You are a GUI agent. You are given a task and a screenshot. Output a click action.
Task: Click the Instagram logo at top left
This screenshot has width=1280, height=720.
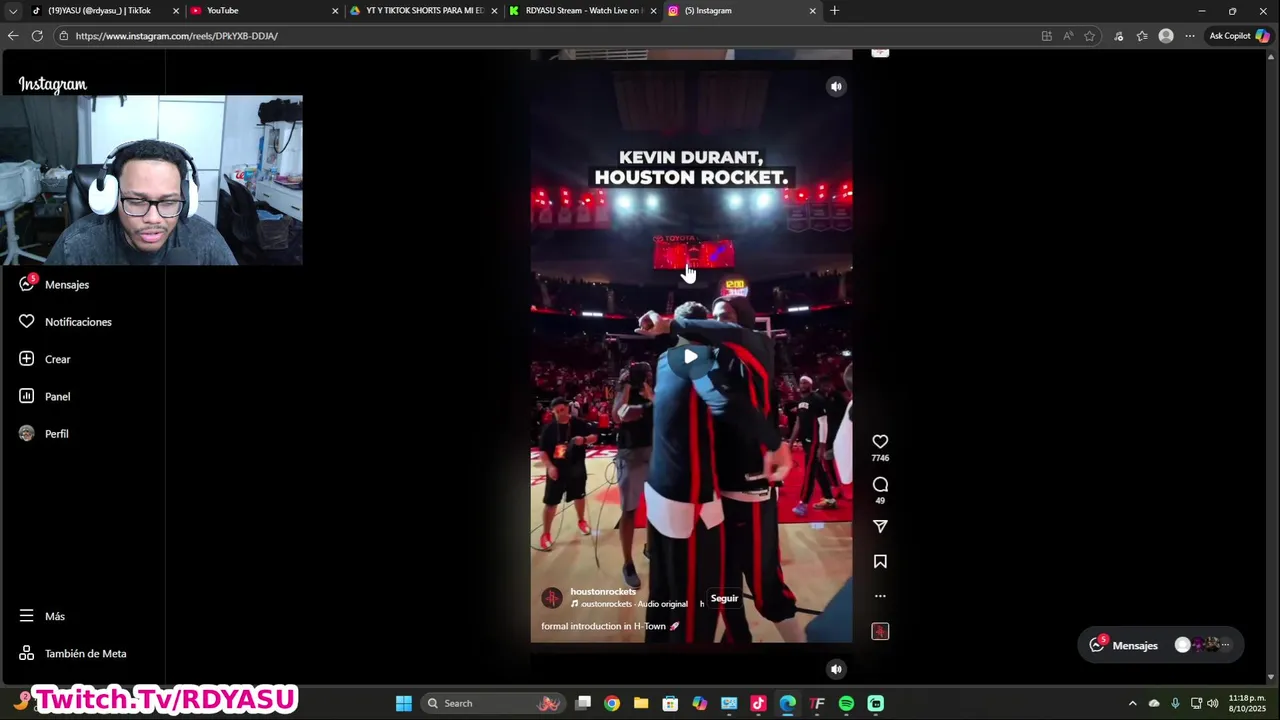53,84
